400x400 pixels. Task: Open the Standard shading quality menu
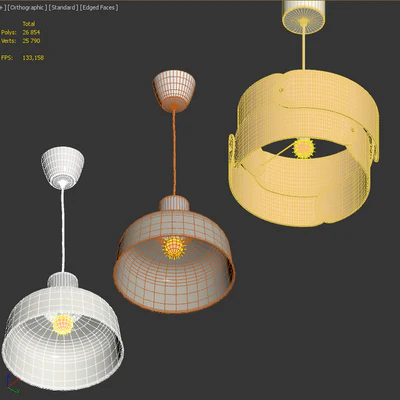[64, 7]
